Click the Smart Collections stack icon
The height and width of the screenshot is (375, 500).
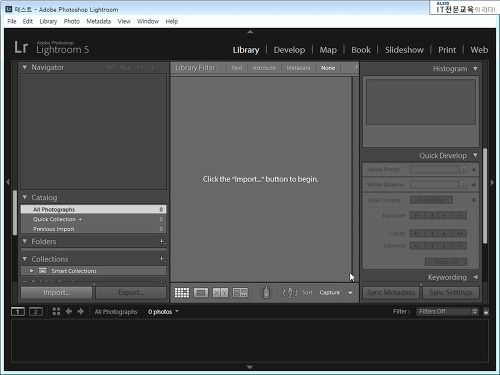coord(43,271)
